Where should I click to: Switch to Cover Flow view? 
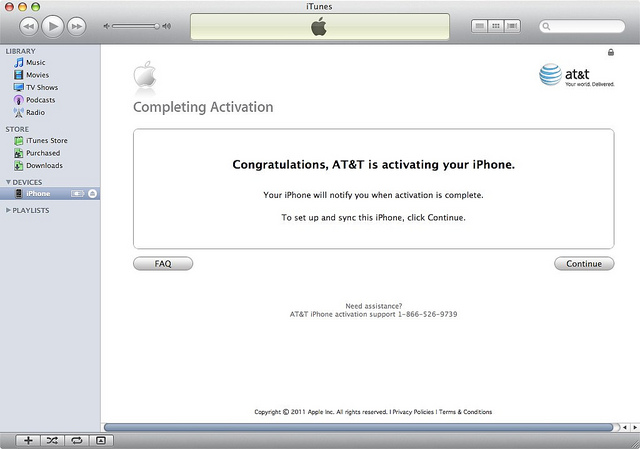(x=512, y=26)
